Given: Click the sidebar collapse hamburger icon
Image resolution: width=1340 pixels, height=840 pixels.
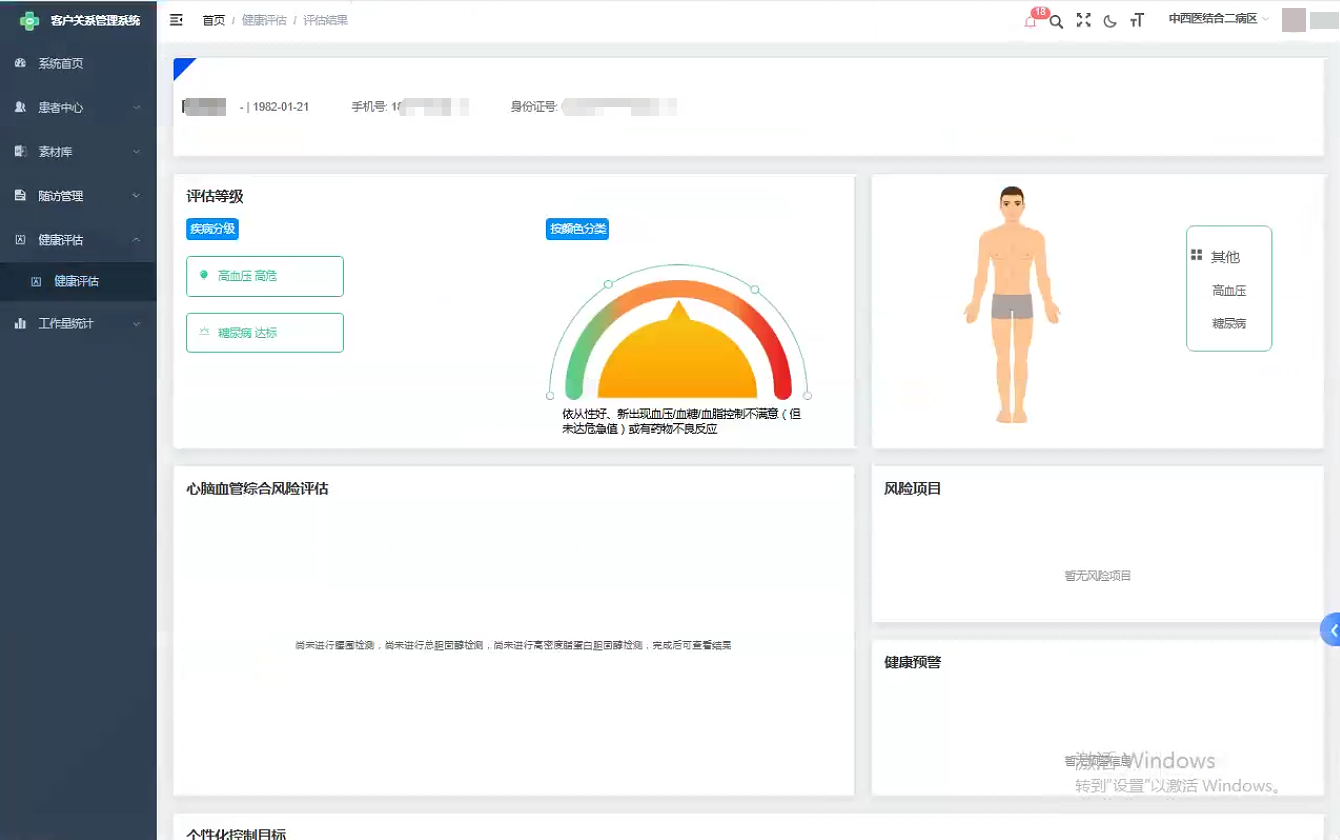Looking at the screenshot, I should tap(176, 20).
